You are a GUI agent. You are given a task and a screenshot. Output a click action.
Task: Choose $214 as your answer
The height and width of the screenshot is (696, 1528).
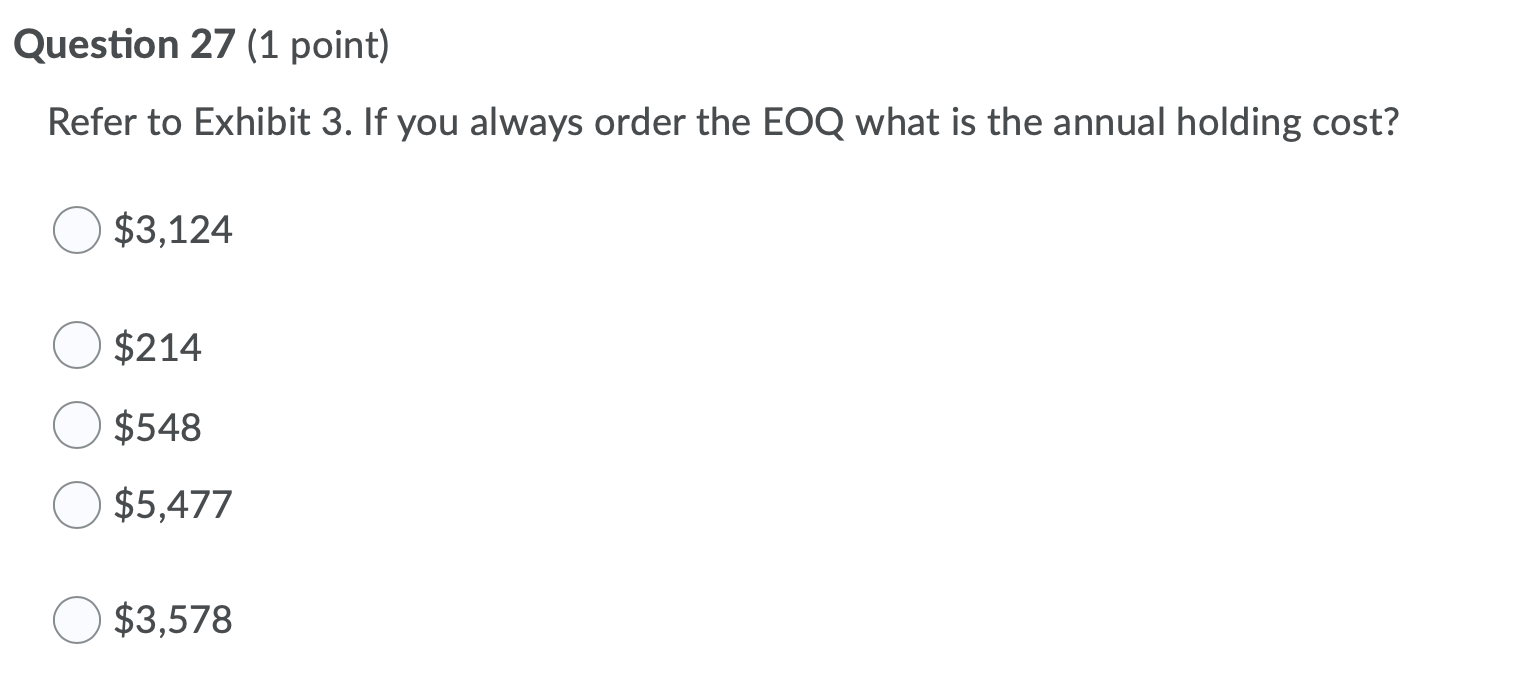158,346
